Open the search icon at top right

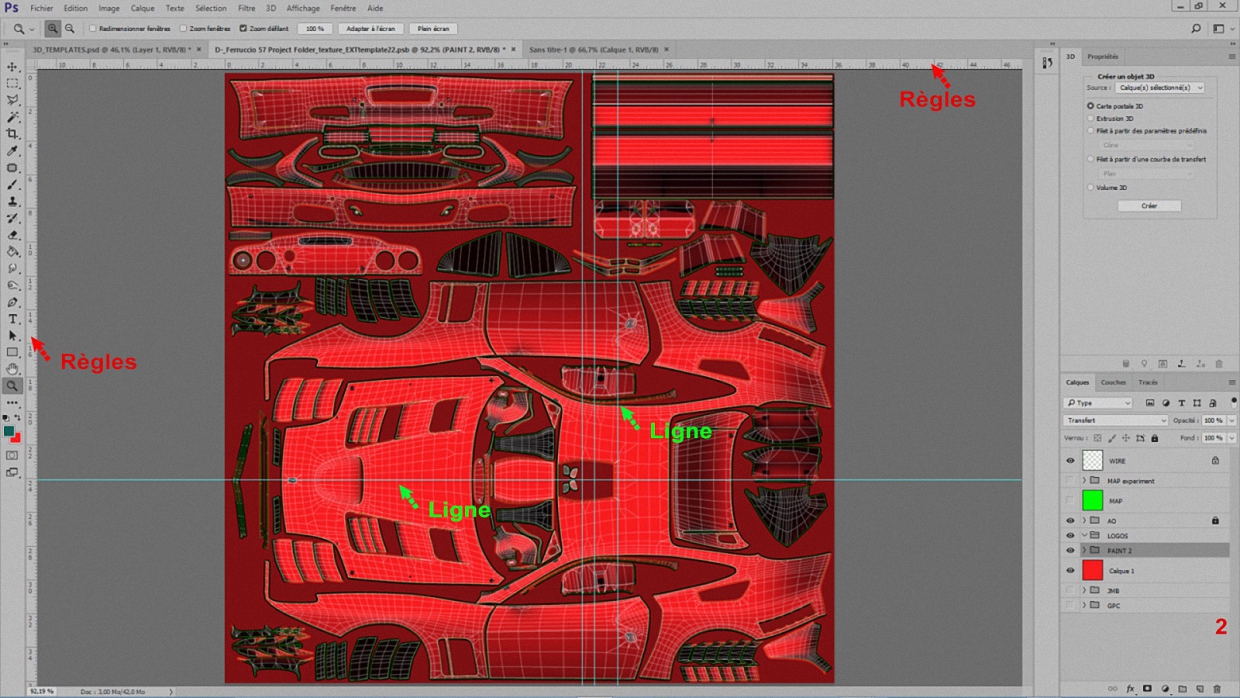pos(1196,29)
